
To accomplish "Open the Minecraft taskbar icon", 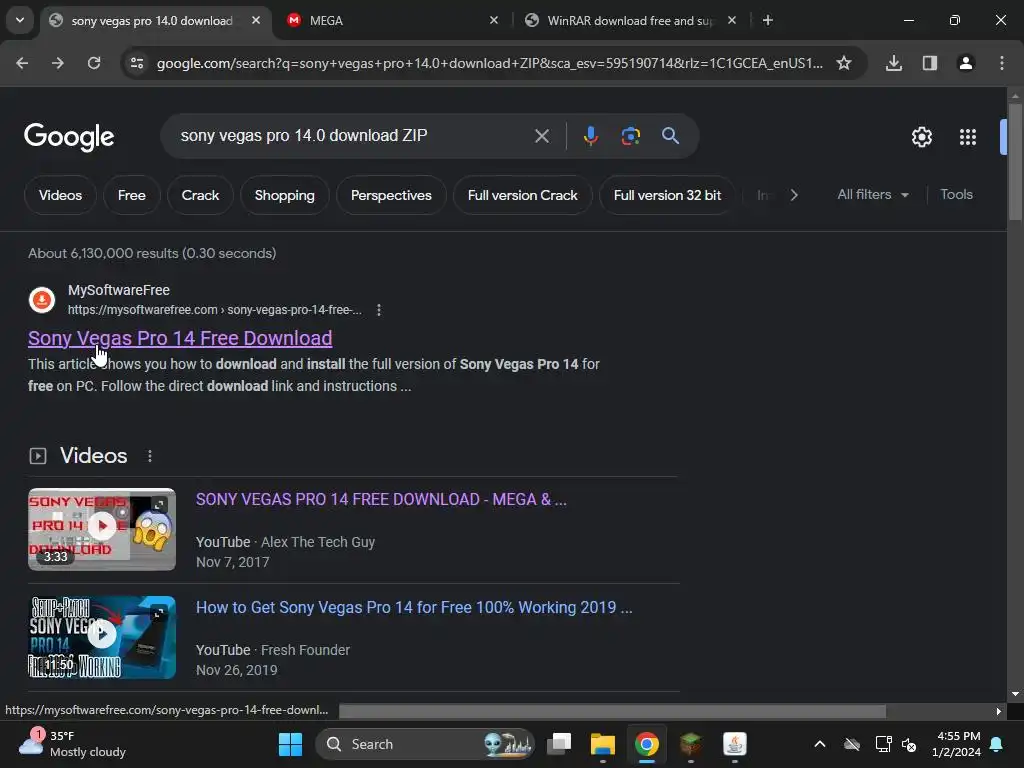I will (690, 744).
